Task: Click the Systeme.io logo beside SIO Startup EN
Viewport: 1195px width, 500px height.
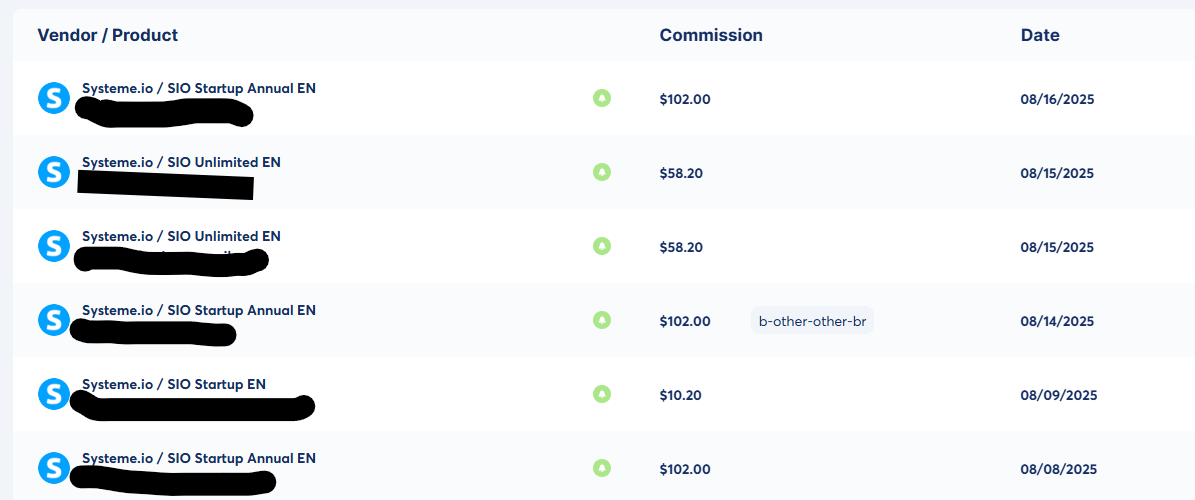Action: 54,394
